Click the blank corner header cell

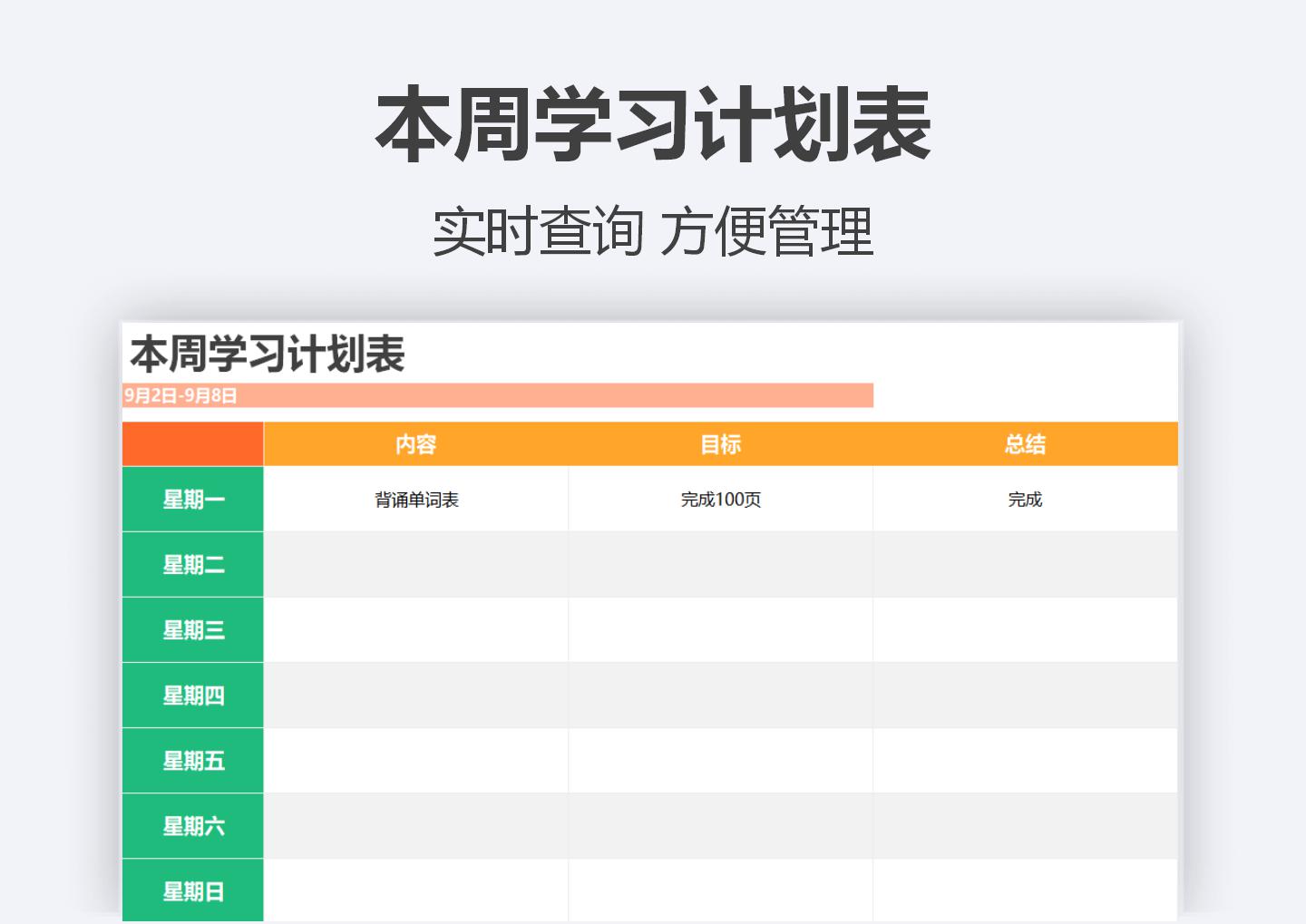click(x=192, y=444)
